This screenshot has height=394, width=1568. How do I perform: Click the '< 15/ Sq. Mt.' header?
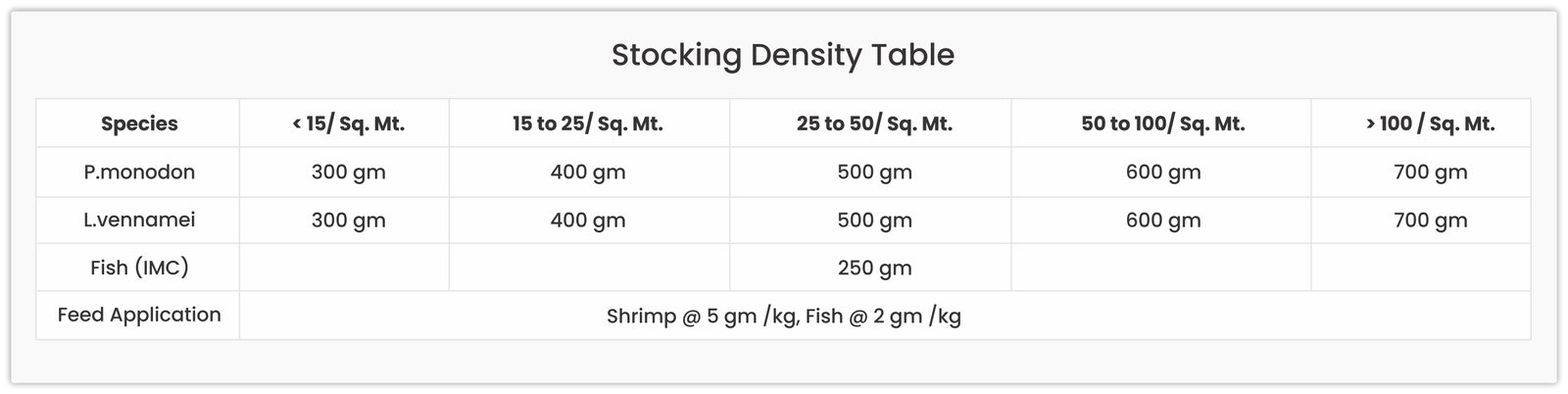pos(348,123)
